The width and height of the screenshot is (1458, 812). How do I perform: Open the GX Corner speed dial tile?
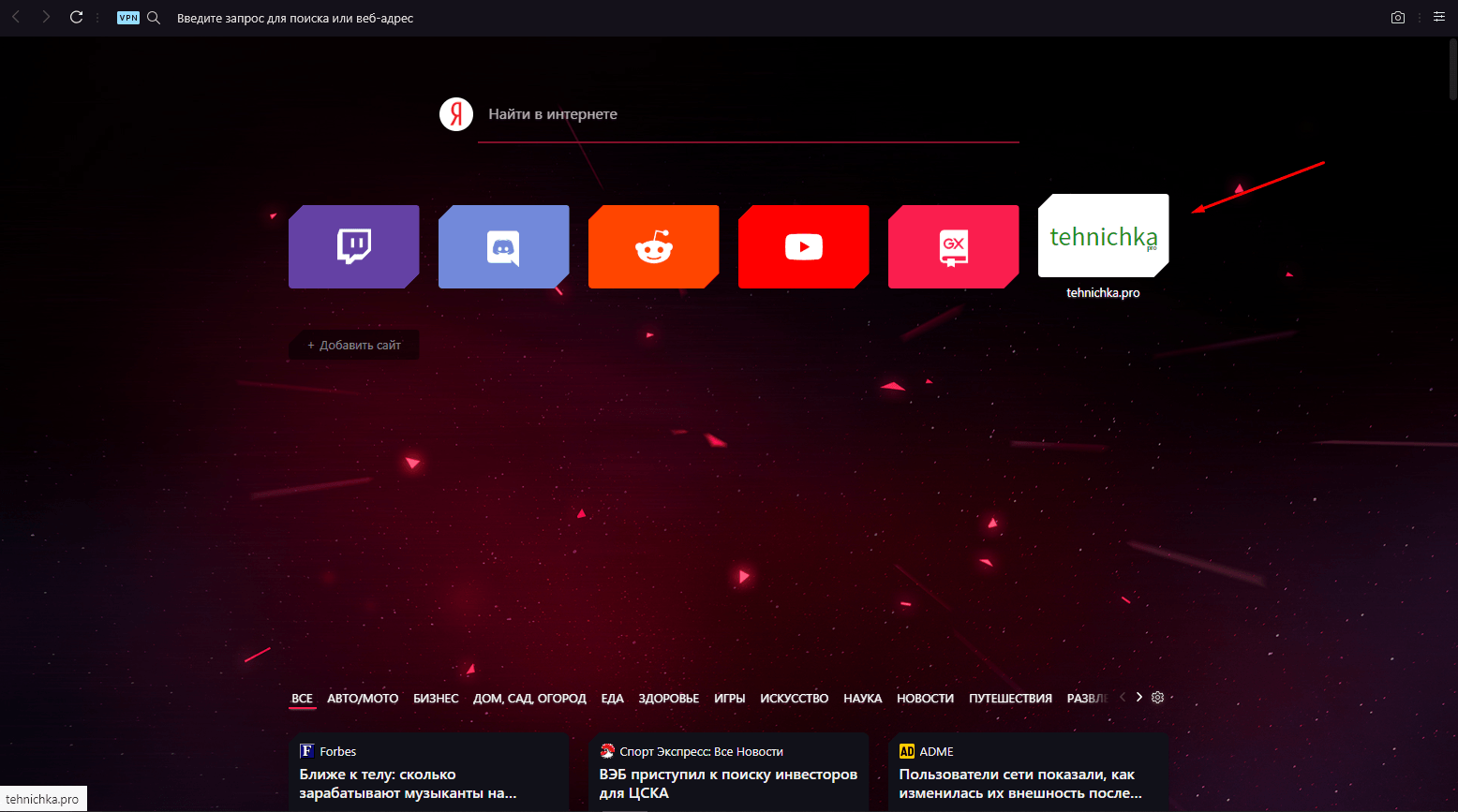(954, 246)
